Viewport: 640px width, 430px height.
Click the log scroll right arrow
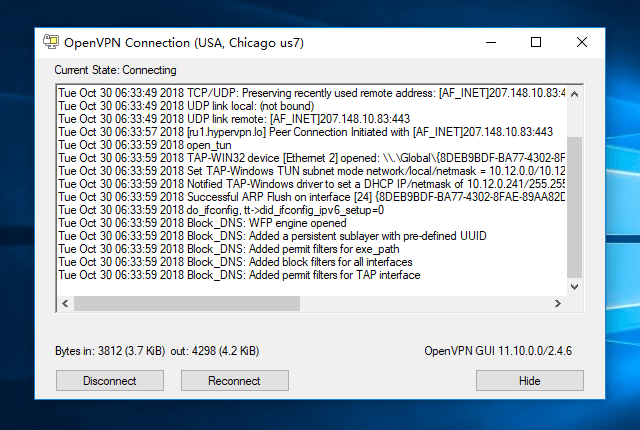tap(558, 304)
